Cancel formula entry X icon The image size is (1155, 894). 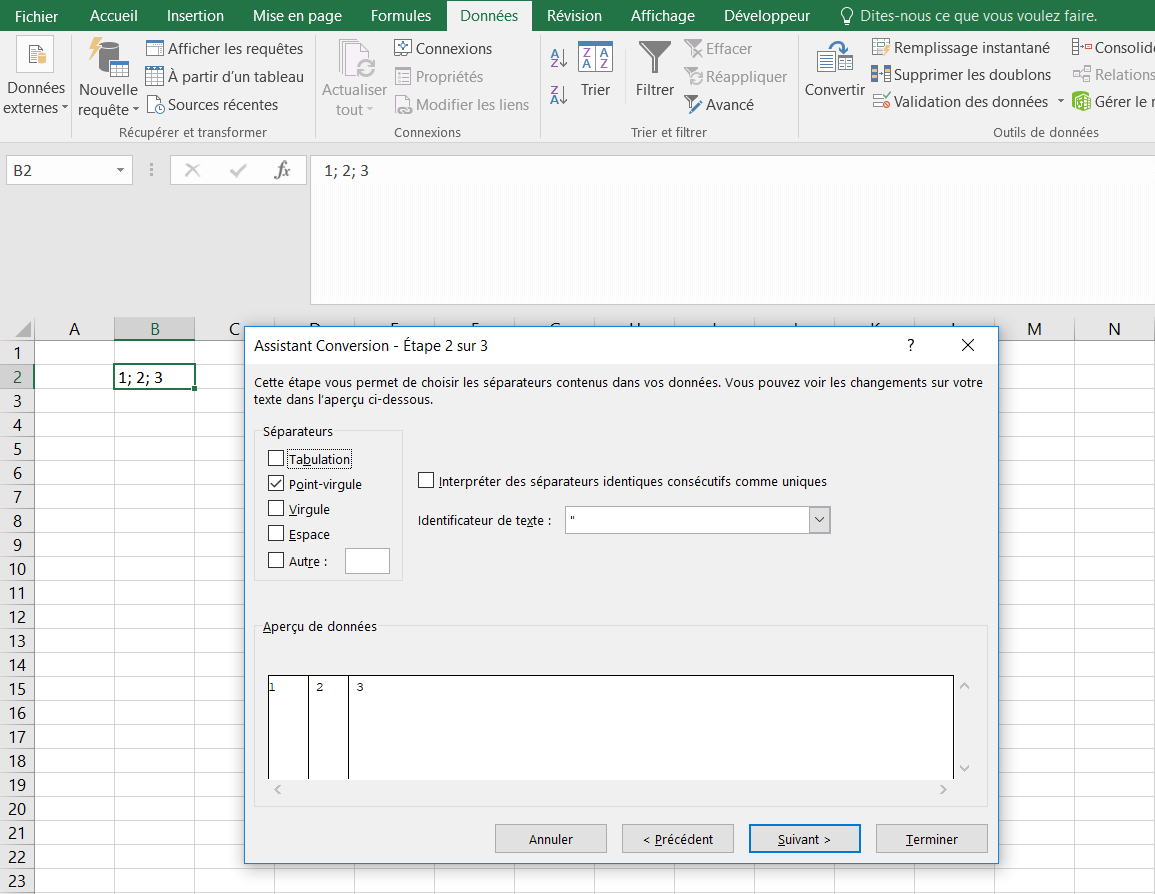[192, 171]
